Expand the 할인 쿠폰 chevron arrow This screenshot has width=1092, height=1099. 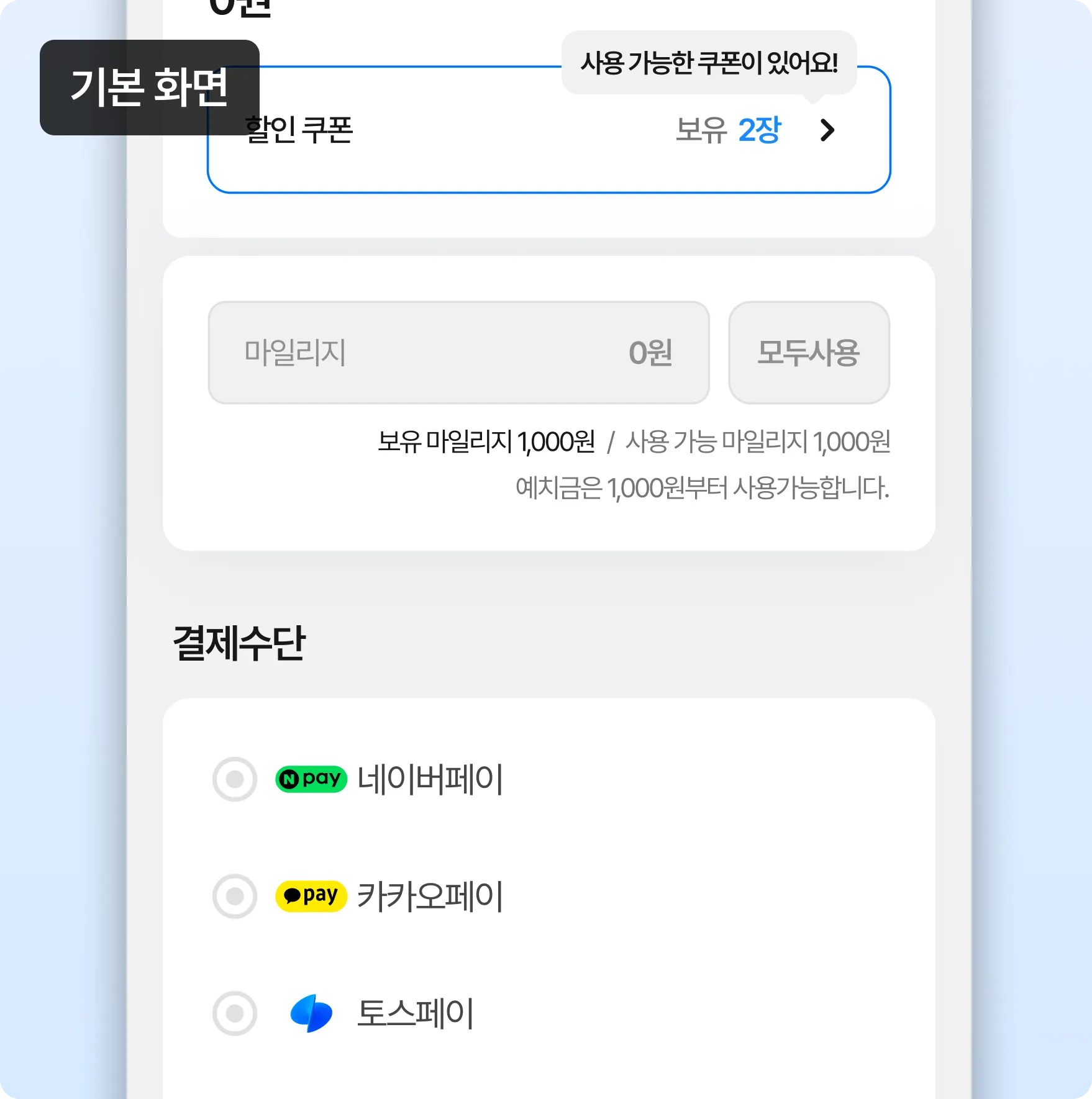[x=827, y=130]
